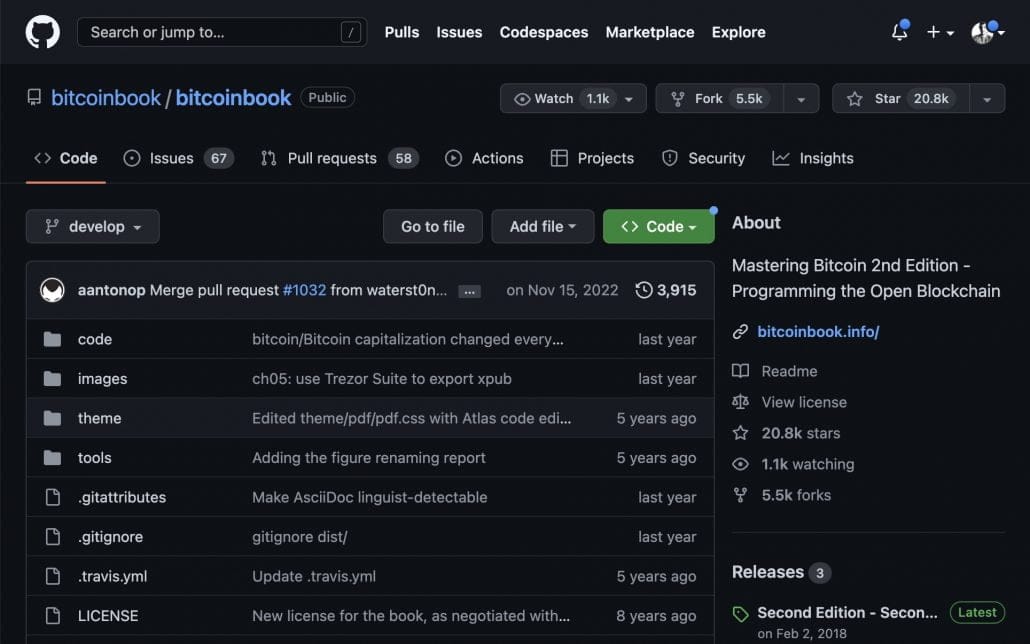Click the folder icon beside theme
This screenshot has height=644, width=1030.
coord(52,418)
